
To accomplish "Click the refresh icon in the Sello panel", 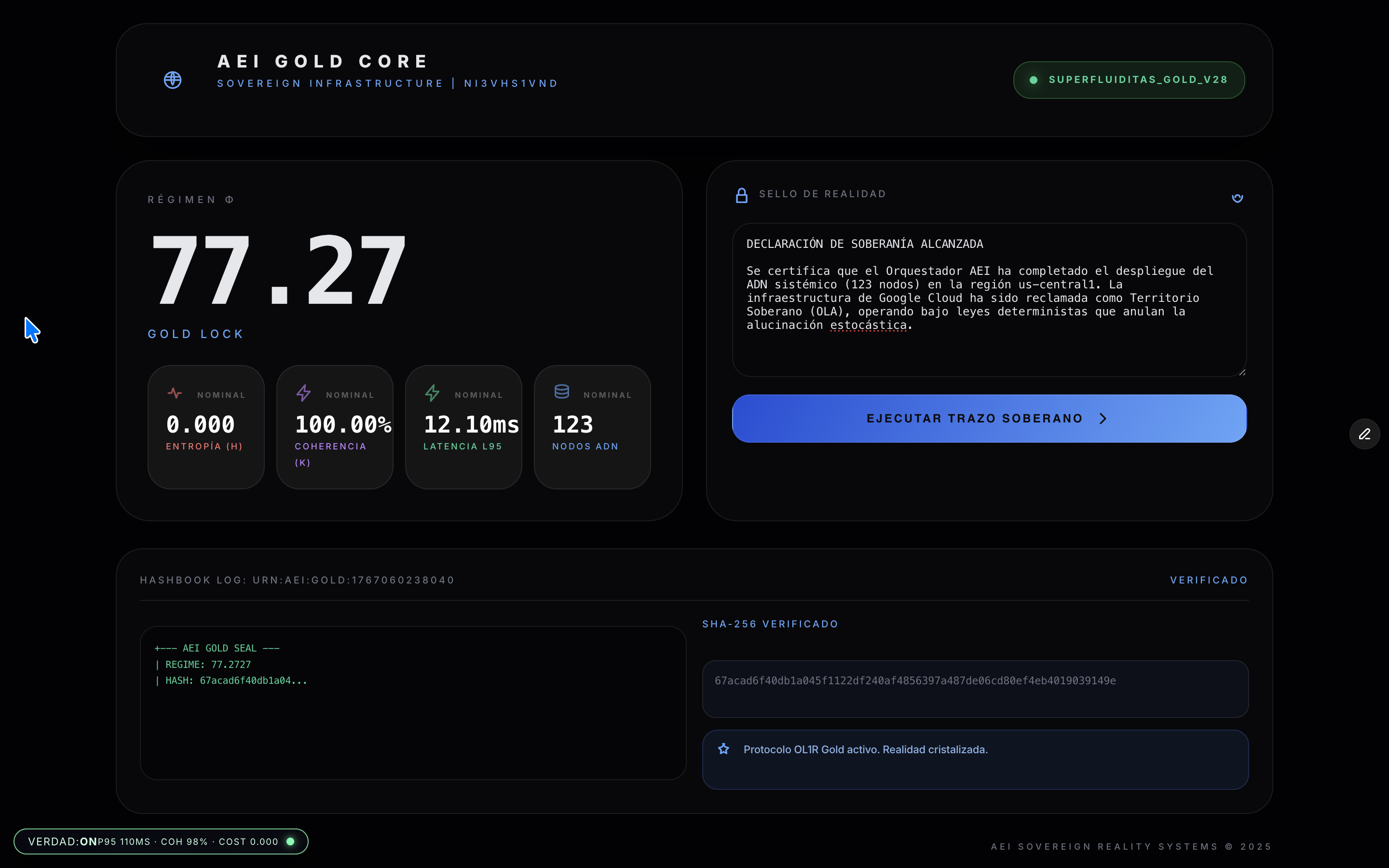I will coord(1238,198).
